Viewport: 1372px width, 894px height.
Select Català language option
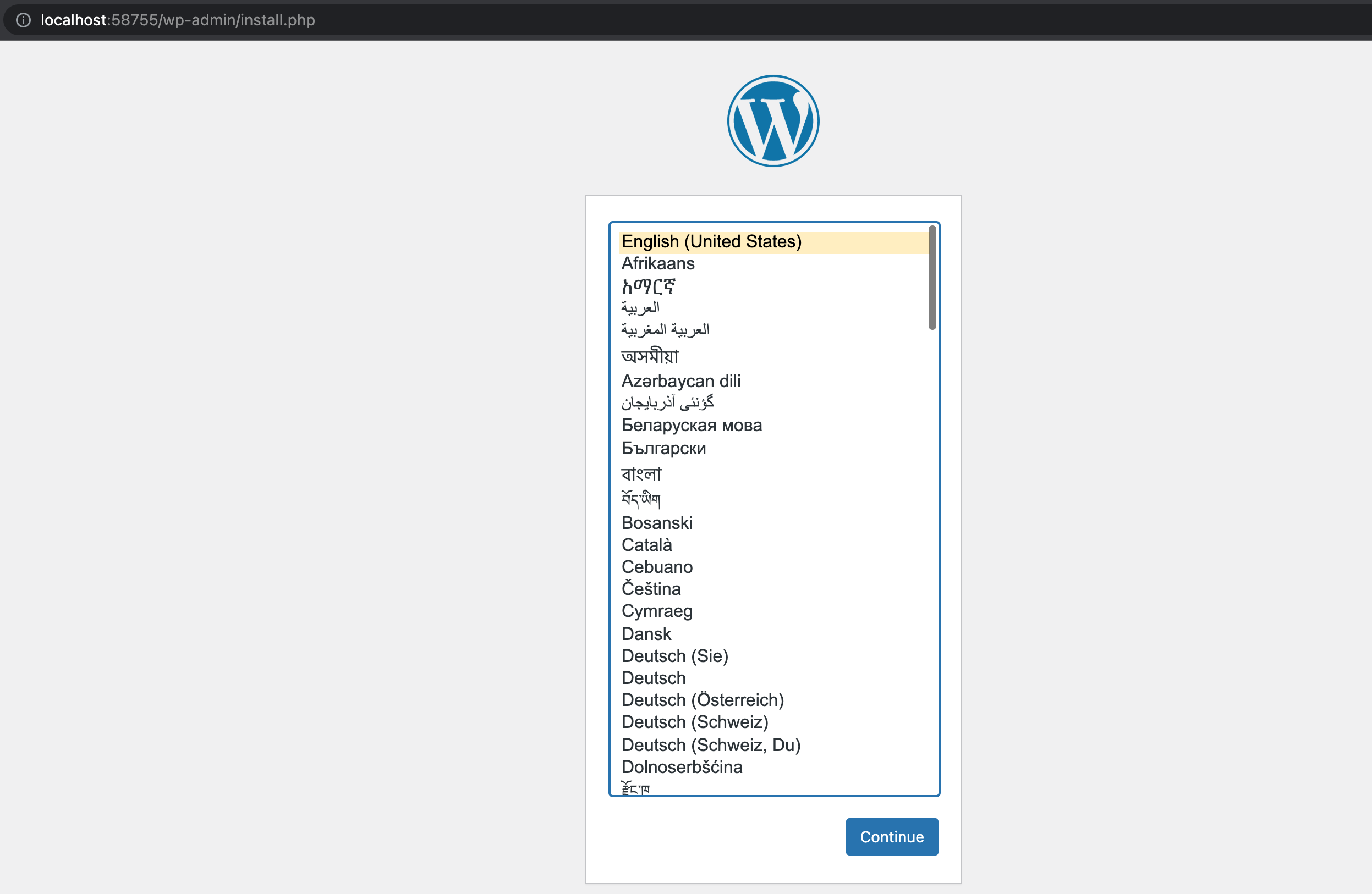click(646, 545)
